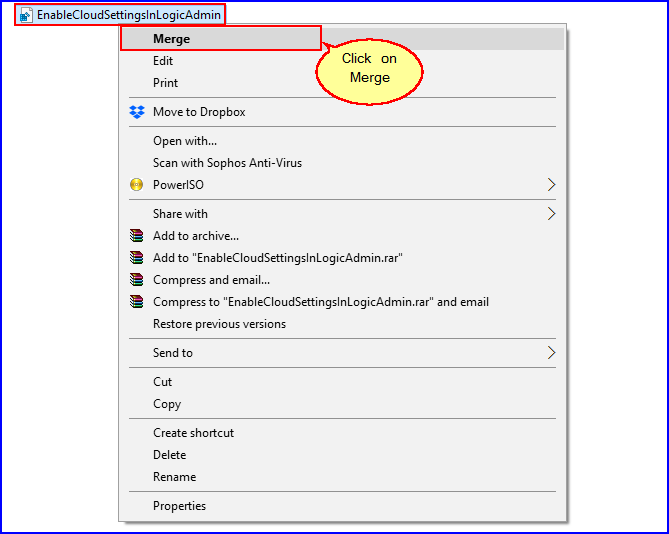669x534 pixels.
Task: Click WinRAR icon next to Add to EnableCloudSettingsInLogicAdmin.rar
Action: coord(137,258)
